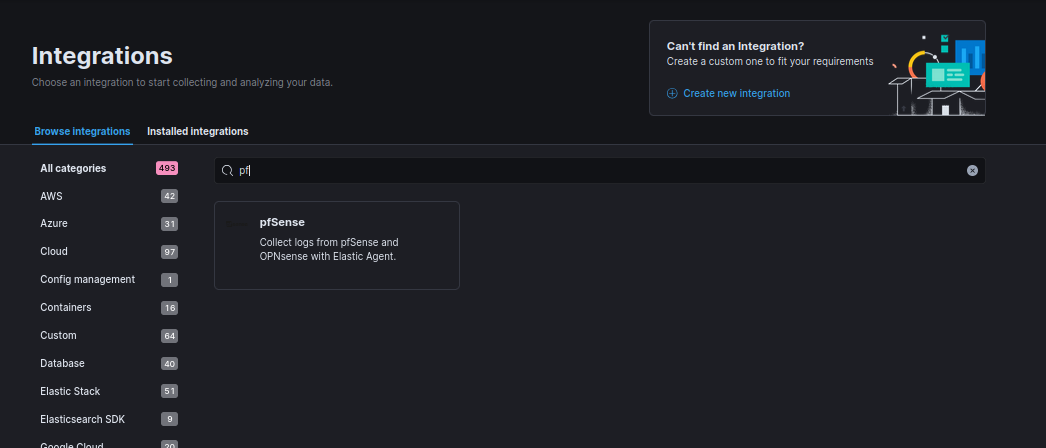Select the Azure category filter
This screenshot has height=448, width=1046.
click(54, 224)
